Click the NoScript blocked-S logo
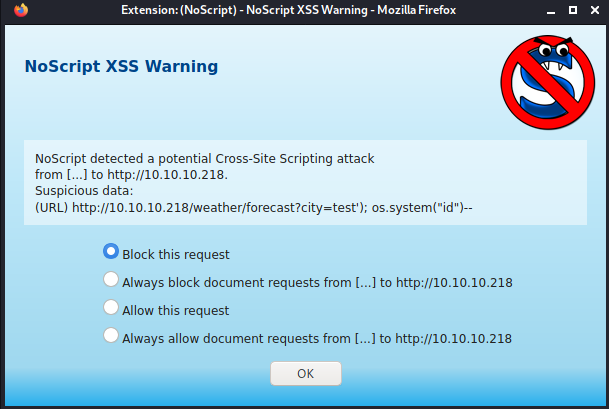Screen dimensions: 609x409 [548, 82]
